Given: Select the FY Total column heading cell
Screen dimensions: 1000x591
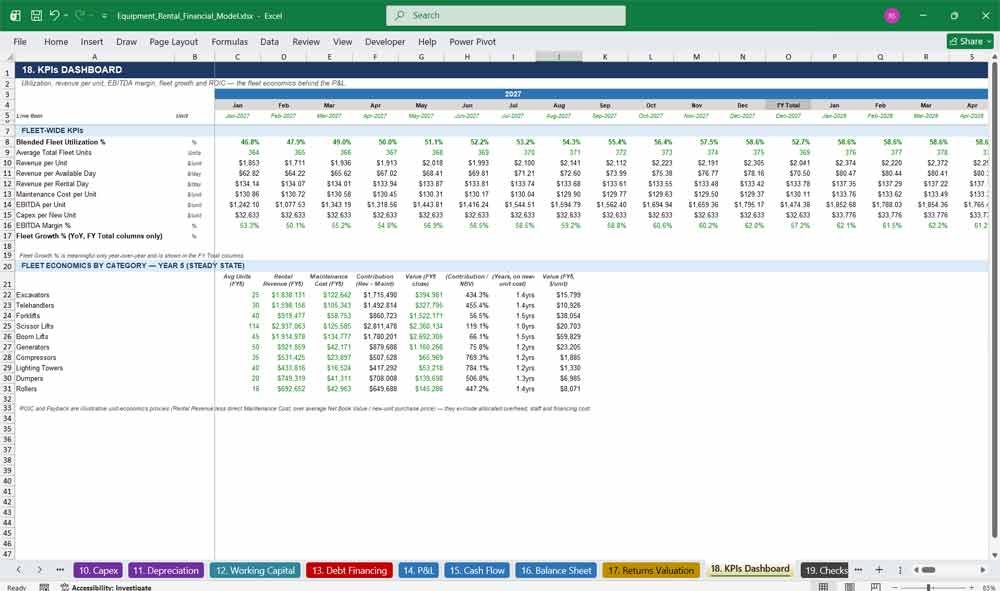Looking at the screenshot, I should 788,105.
